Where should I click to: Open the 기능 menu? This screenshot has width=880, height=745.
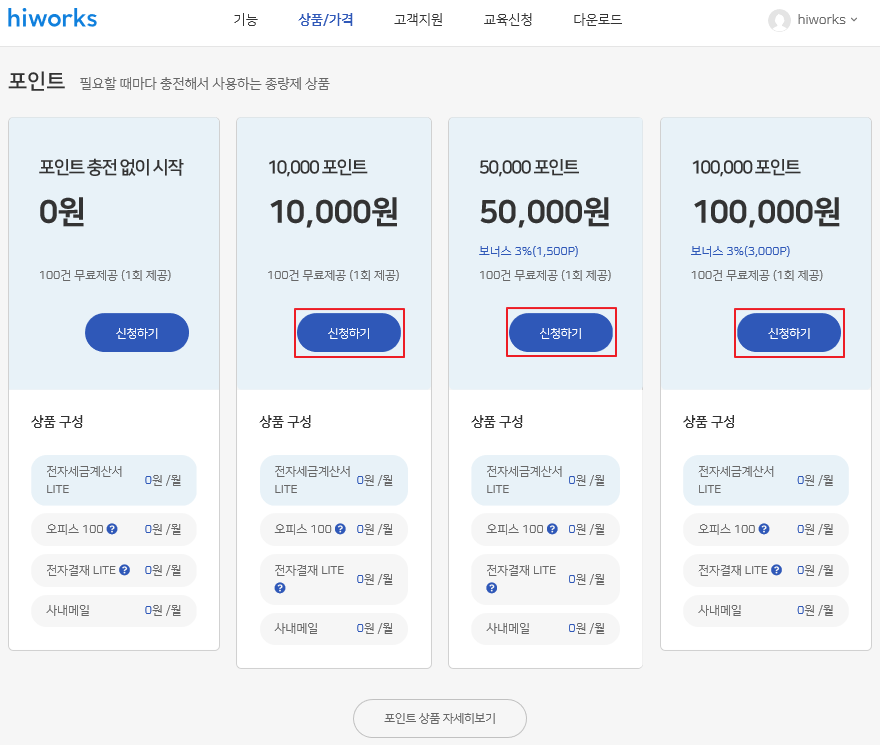[245, 20]
